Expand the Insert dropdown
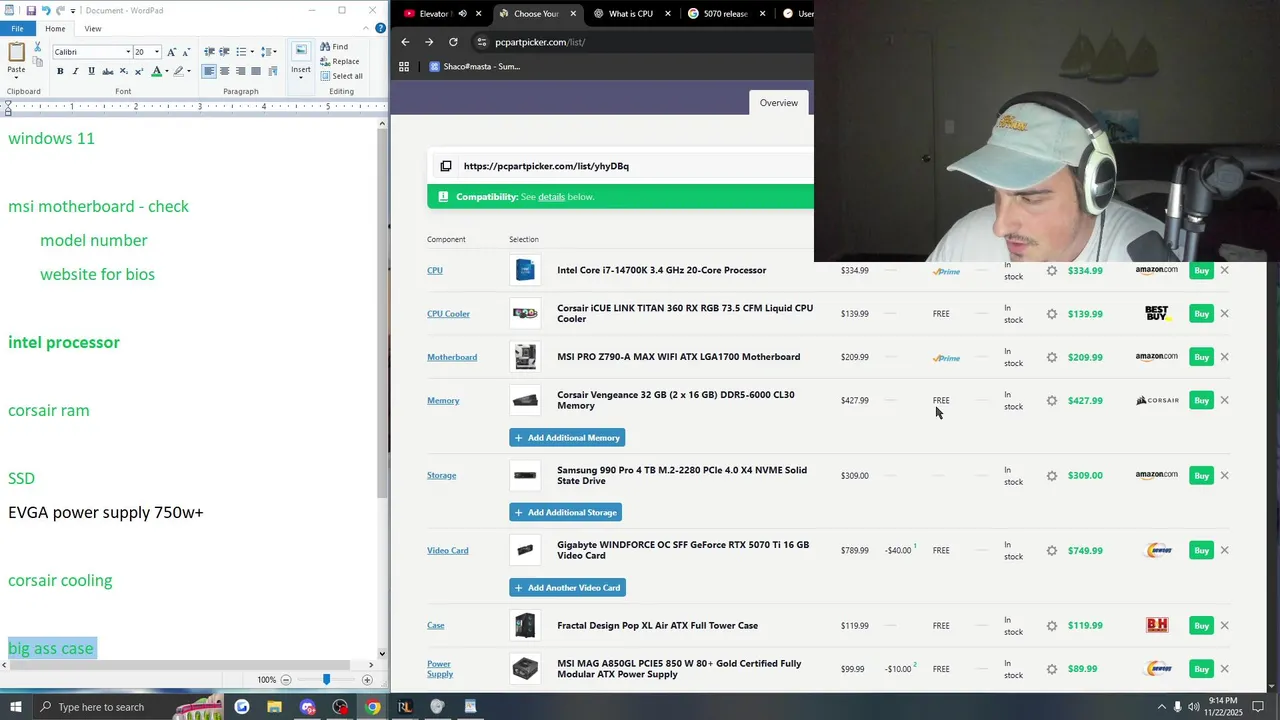The image size is (1280, 720). coord(301,79)
